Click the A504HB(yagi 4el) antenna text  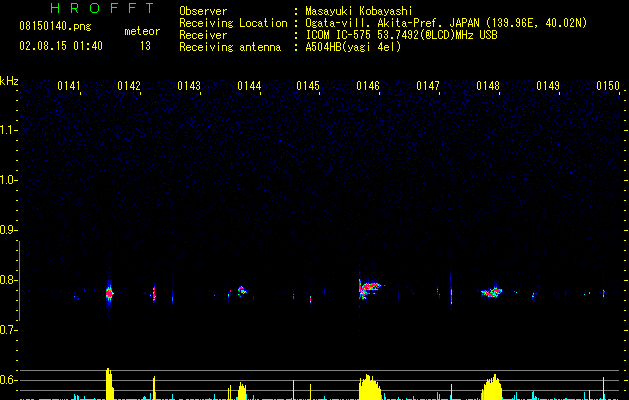point(353,47)
